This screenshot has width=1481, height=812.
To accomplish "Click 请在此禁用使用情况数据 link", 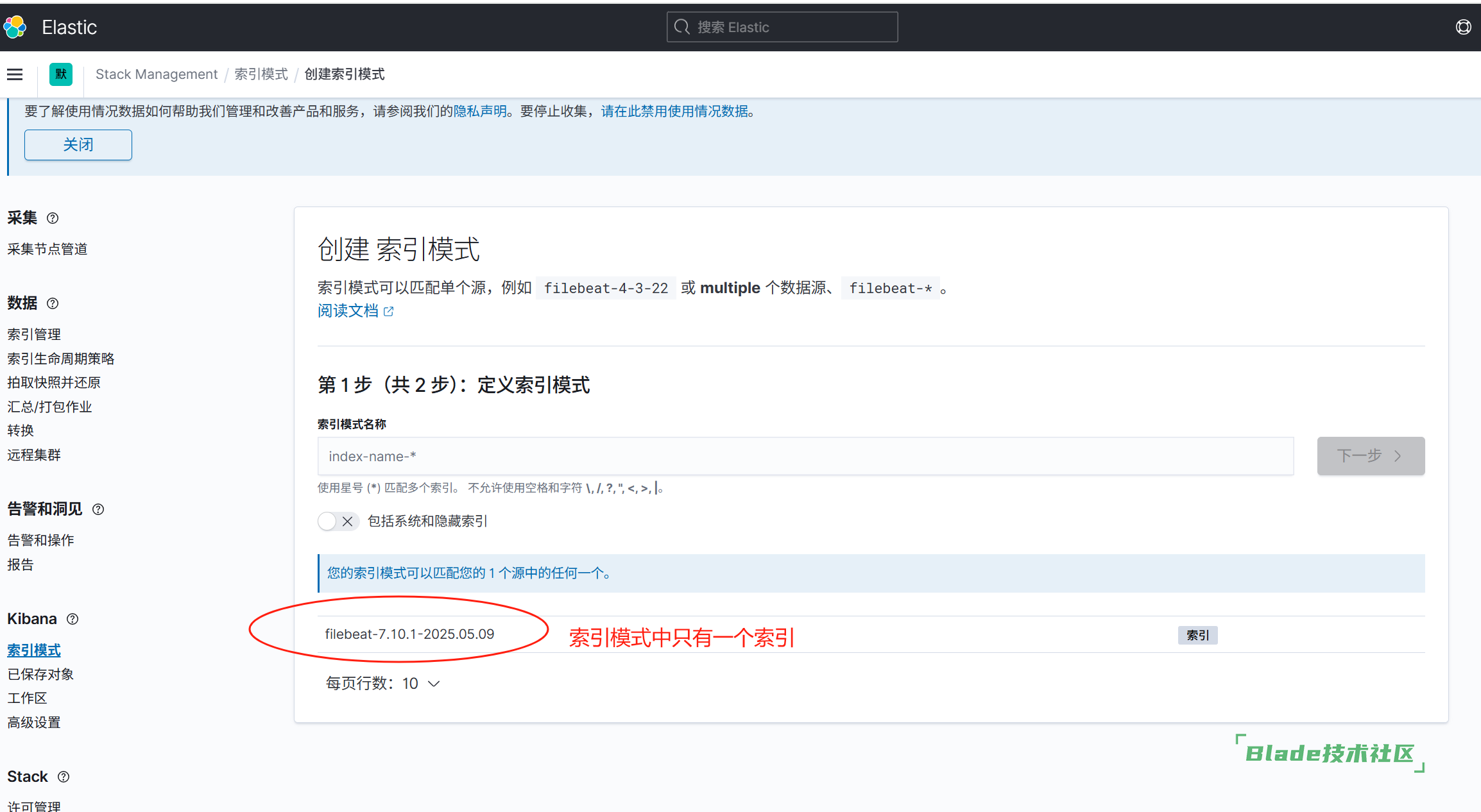I will (674, 111).
